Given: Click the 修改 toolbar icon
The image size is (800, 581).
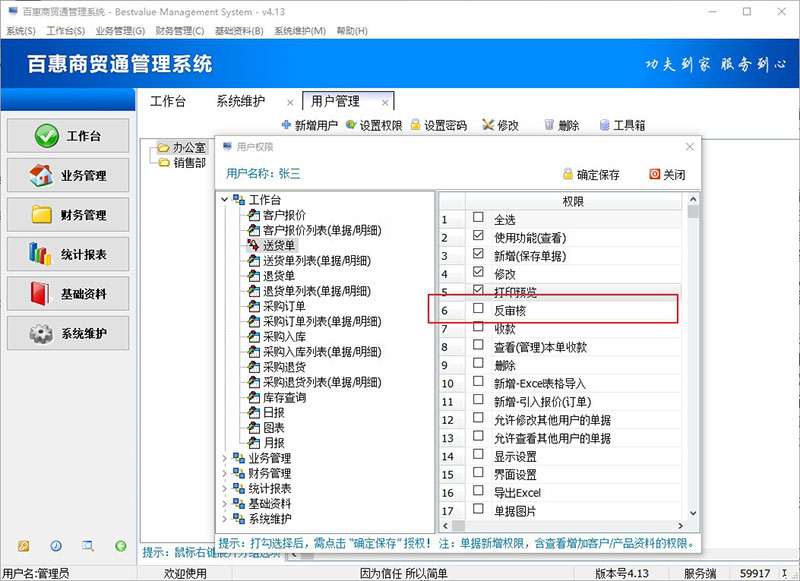Looking at the screenshot, I should pos(488,124).
